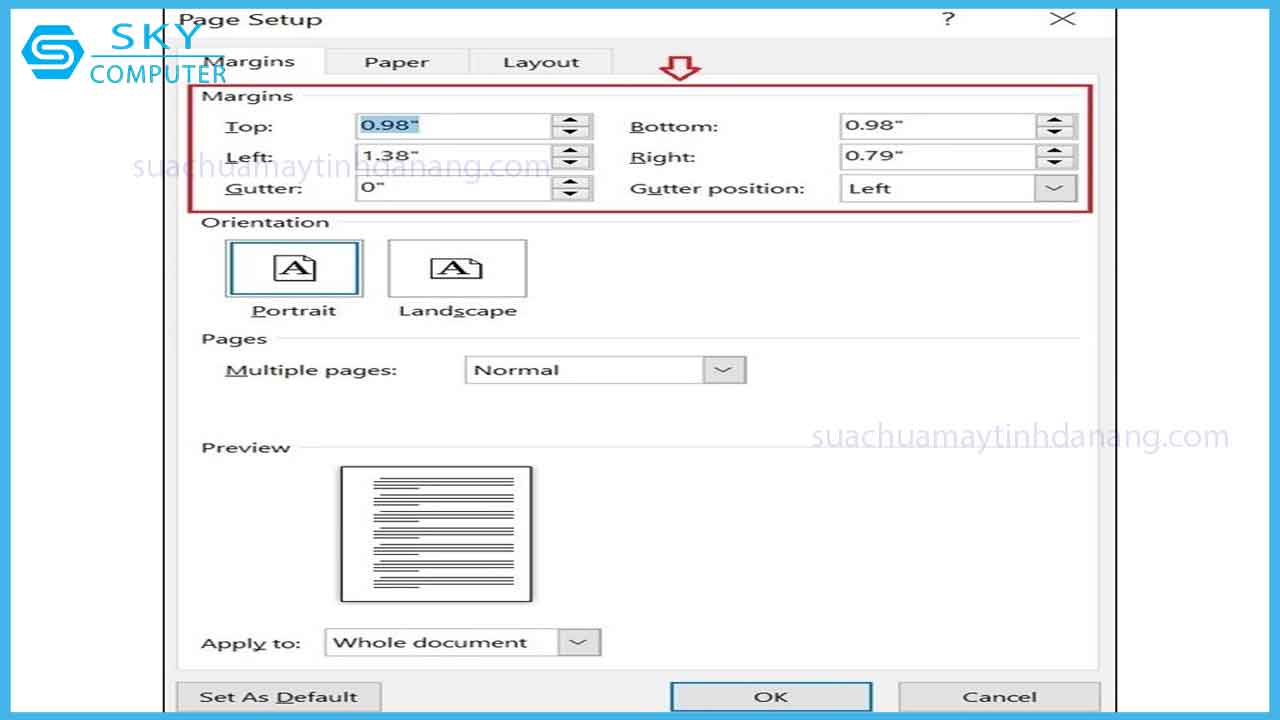Viewport: 1280px width, 720px height.
Task: Click the Right margin input field
Action: pos(937,157)
